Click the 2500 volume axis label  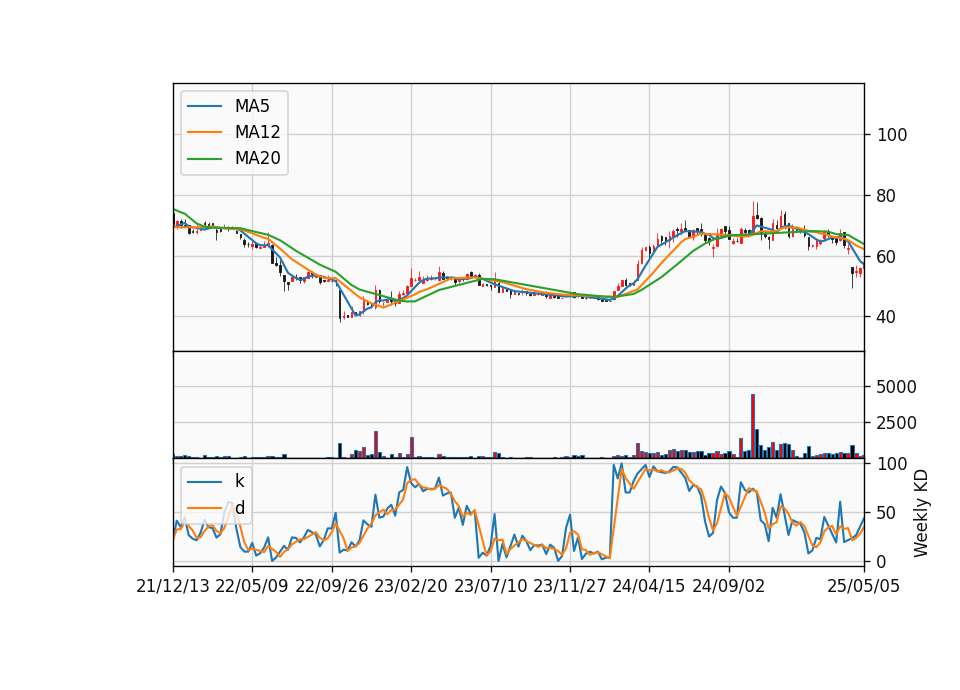pyautogui.click(x=896, y=423)
